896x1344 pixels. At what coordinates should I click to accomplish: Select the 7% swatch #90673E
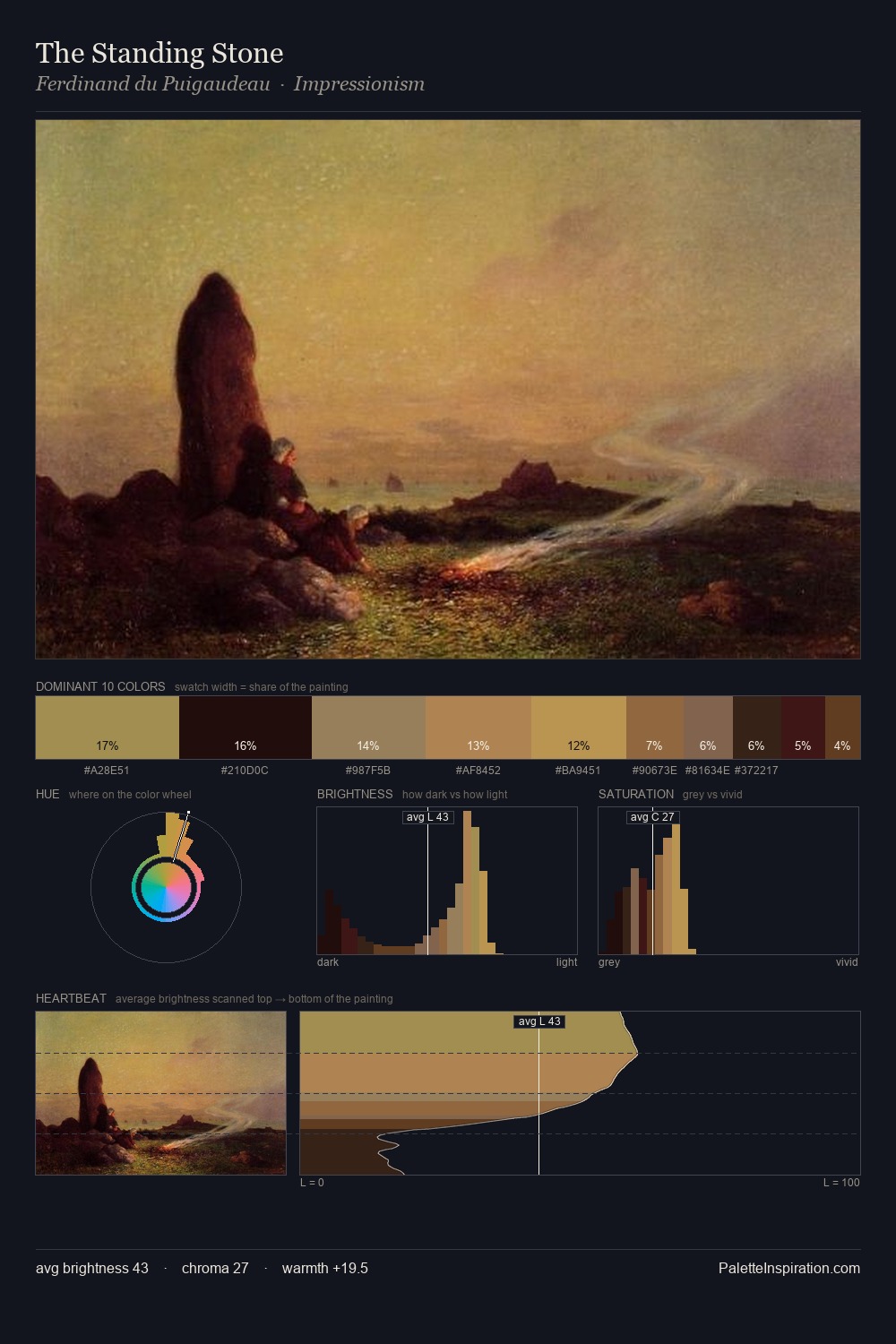pyautogui.click(x=655, y=728)
